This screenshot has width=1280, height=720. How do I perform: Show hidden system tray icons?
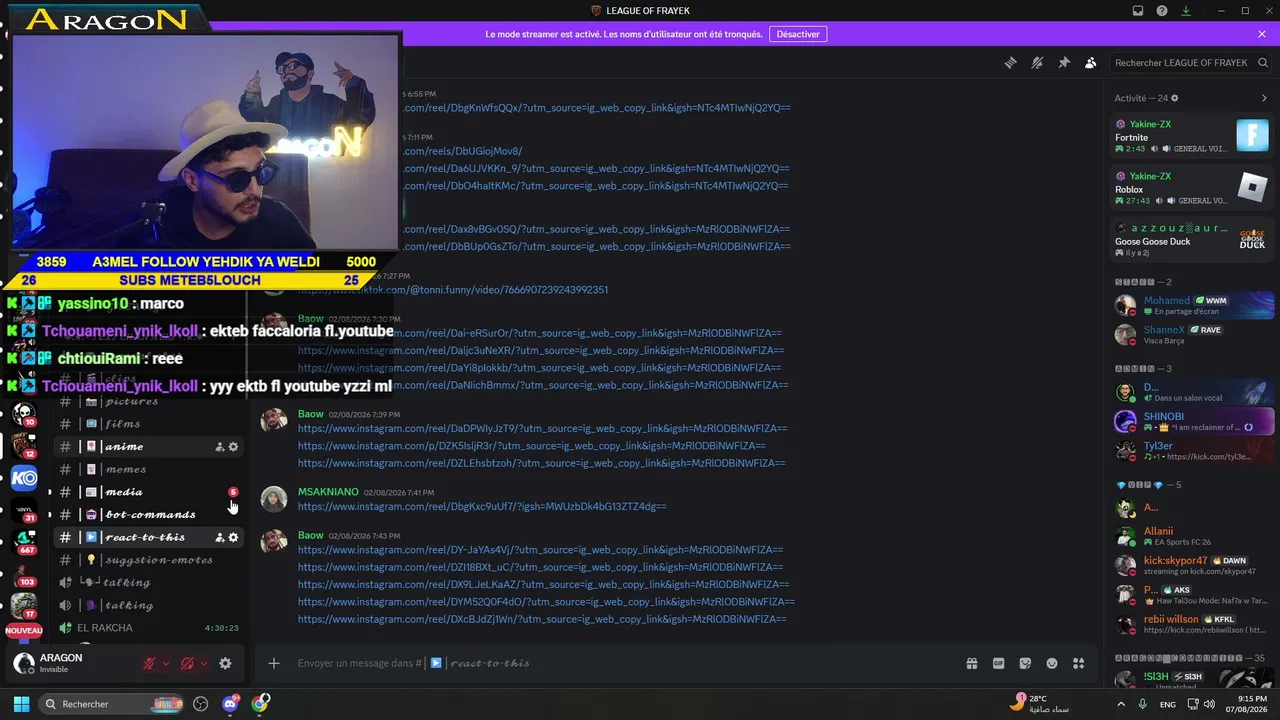click(1120, 704)
